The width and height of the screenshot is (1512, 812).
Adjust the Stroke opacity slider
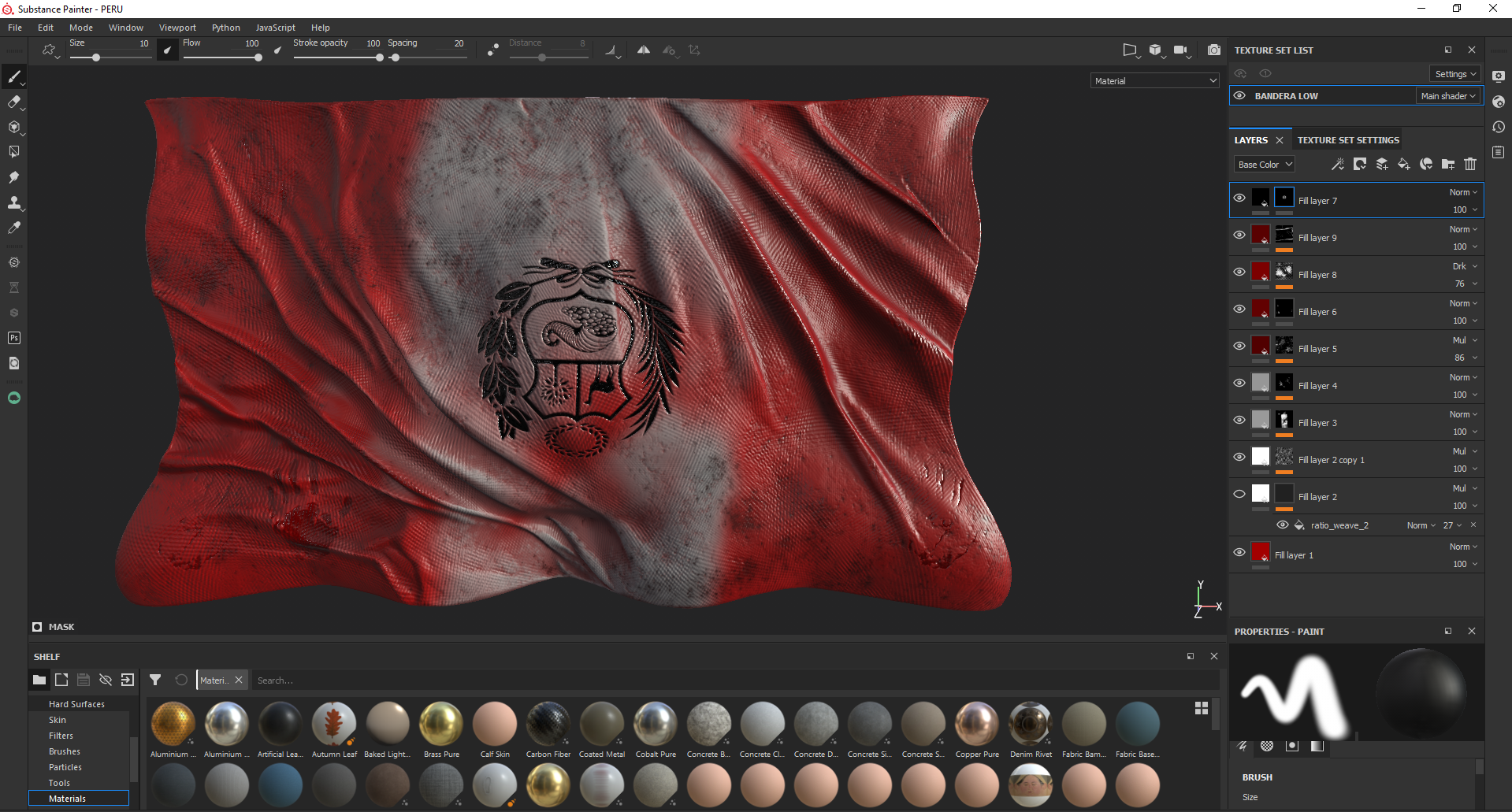point(337,57)
